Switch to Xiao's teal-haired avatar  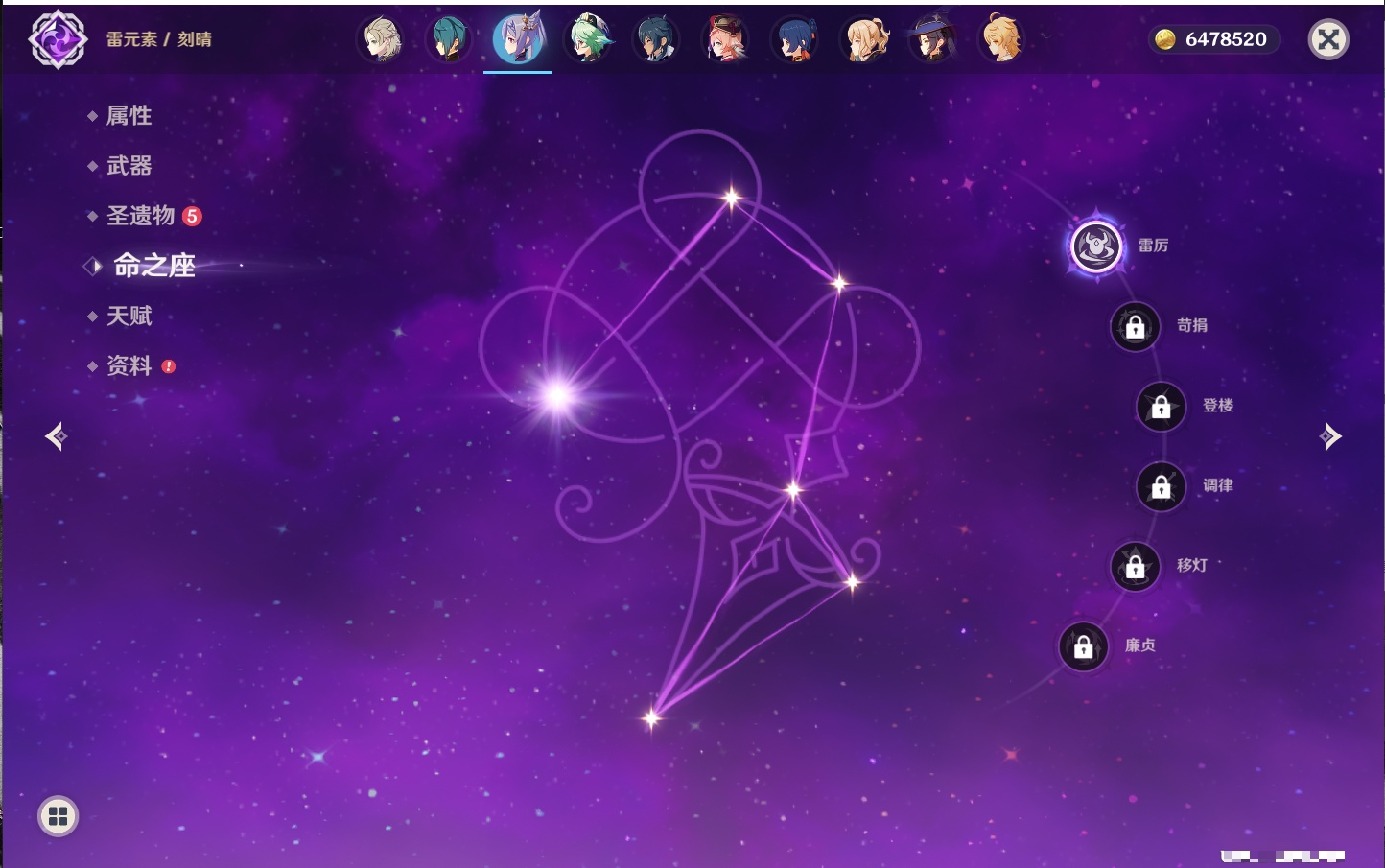449,39
